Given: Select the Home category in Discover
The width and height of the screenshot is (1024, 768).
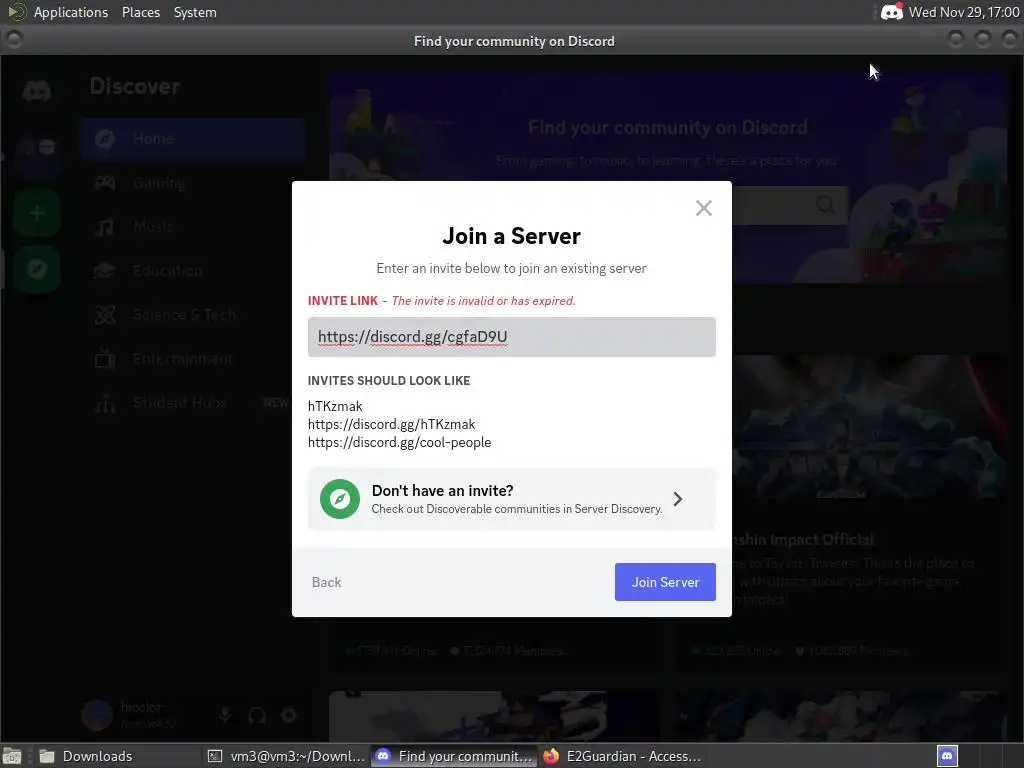Looking at the screenshot, I should 192,138.
